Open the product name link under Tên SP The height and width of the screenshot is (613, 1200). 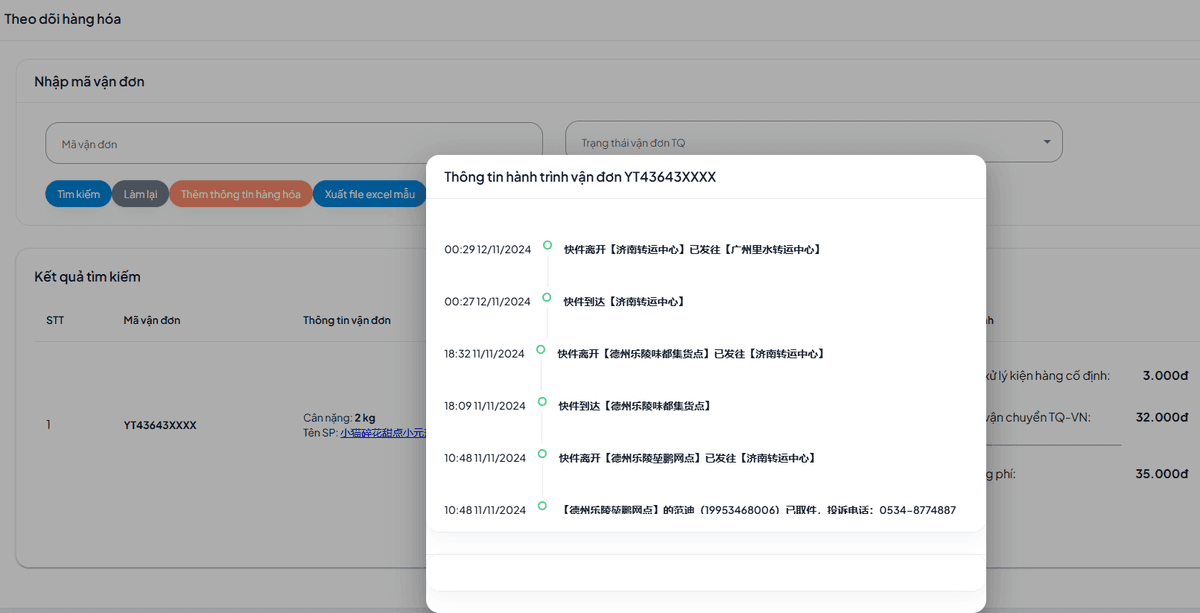click(x=383, y=433)
